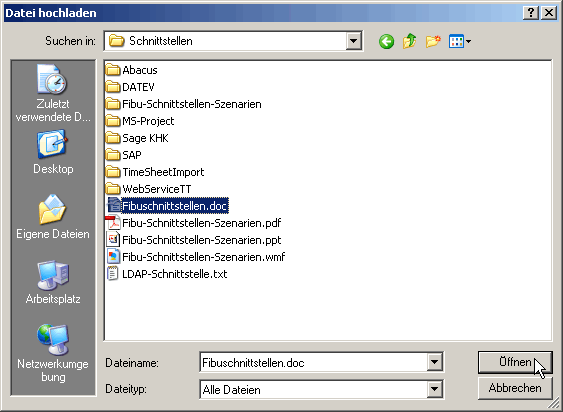The image size is (563, 412).
Task: Select Fibu-Schnittstellen-Szenarien.pdf file
Action: (x=194, y=223)
